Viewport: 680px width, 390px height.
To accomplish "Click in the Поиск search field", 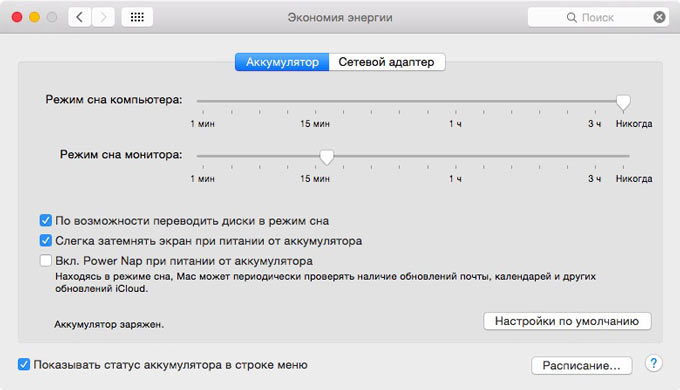I will (597, 17).
